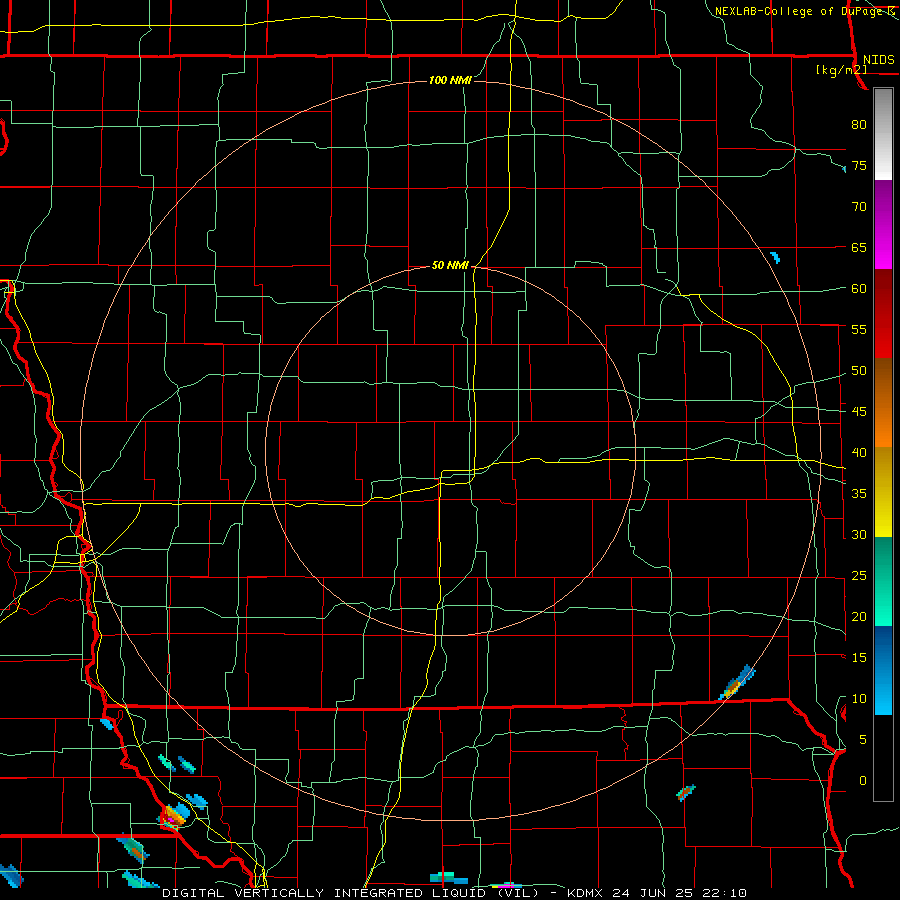This screenshot has width=900, height=900.
Task: Select the 50 value on the scale
Action: point(859,371)
